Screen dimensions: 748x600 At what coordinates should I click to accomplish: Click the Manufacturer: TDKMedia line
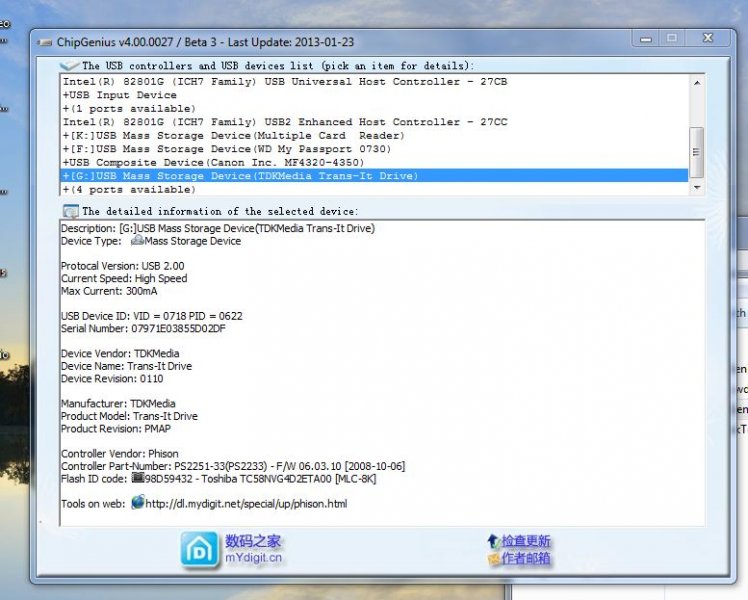118,403
